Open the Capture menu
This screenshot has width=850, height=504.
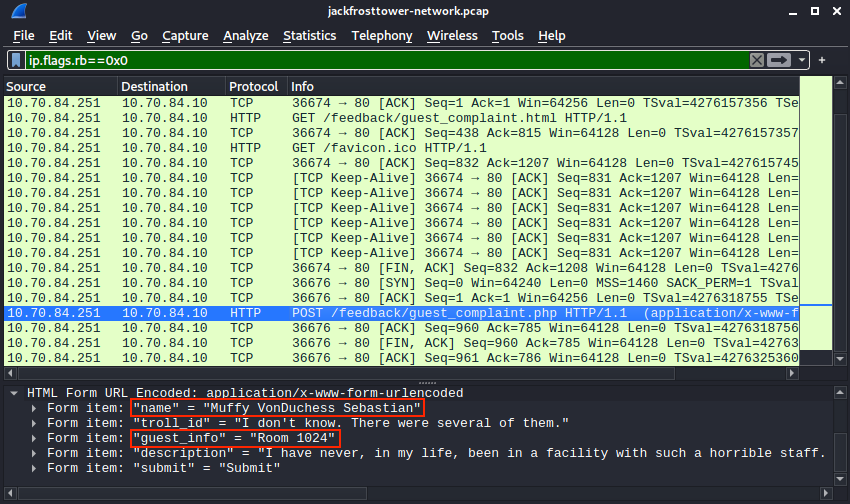click(x=185, y=36)
